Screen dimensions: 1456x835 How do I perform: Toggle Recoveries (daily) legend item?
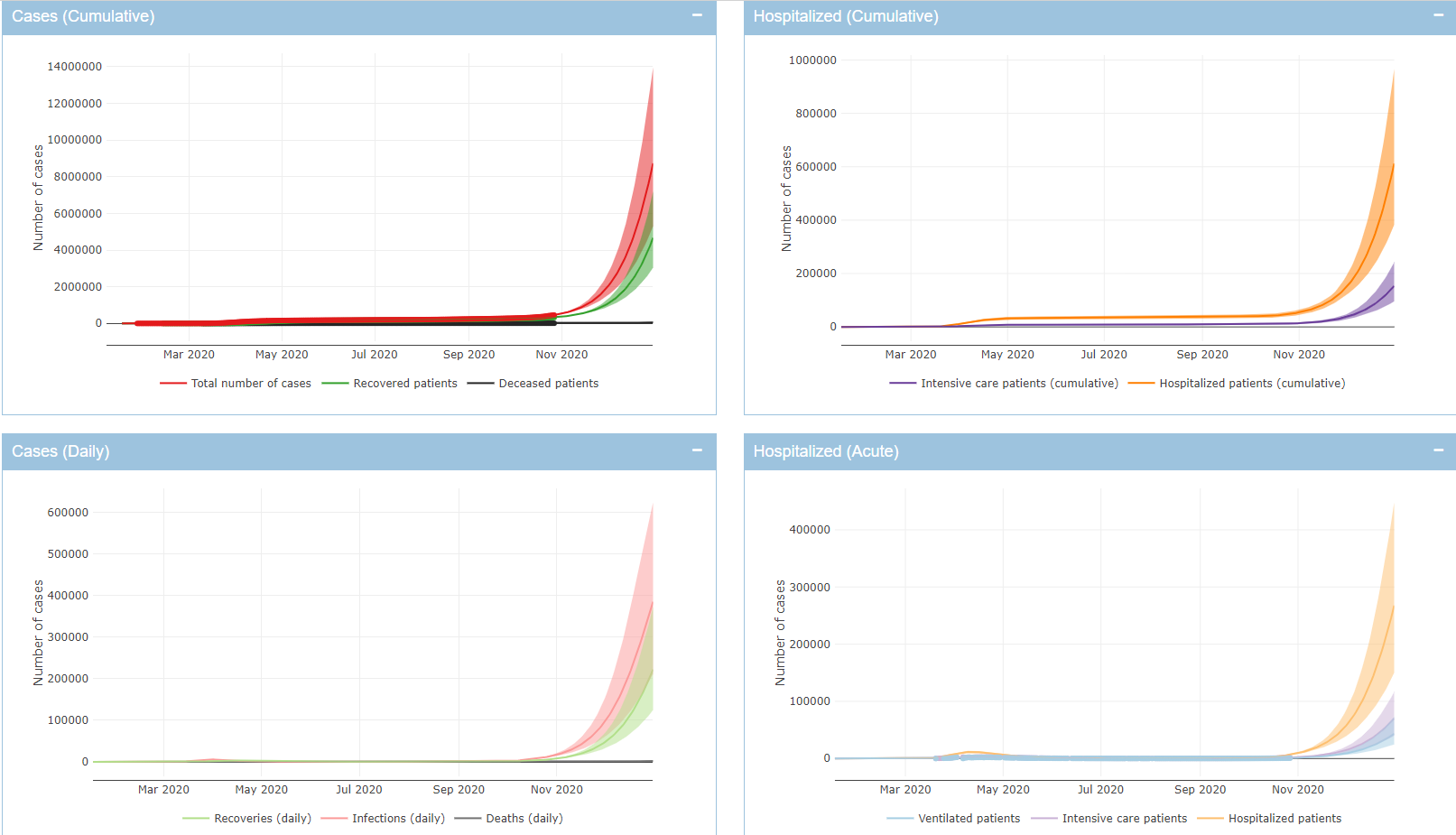pyautogui.click(x=262, y=819)
